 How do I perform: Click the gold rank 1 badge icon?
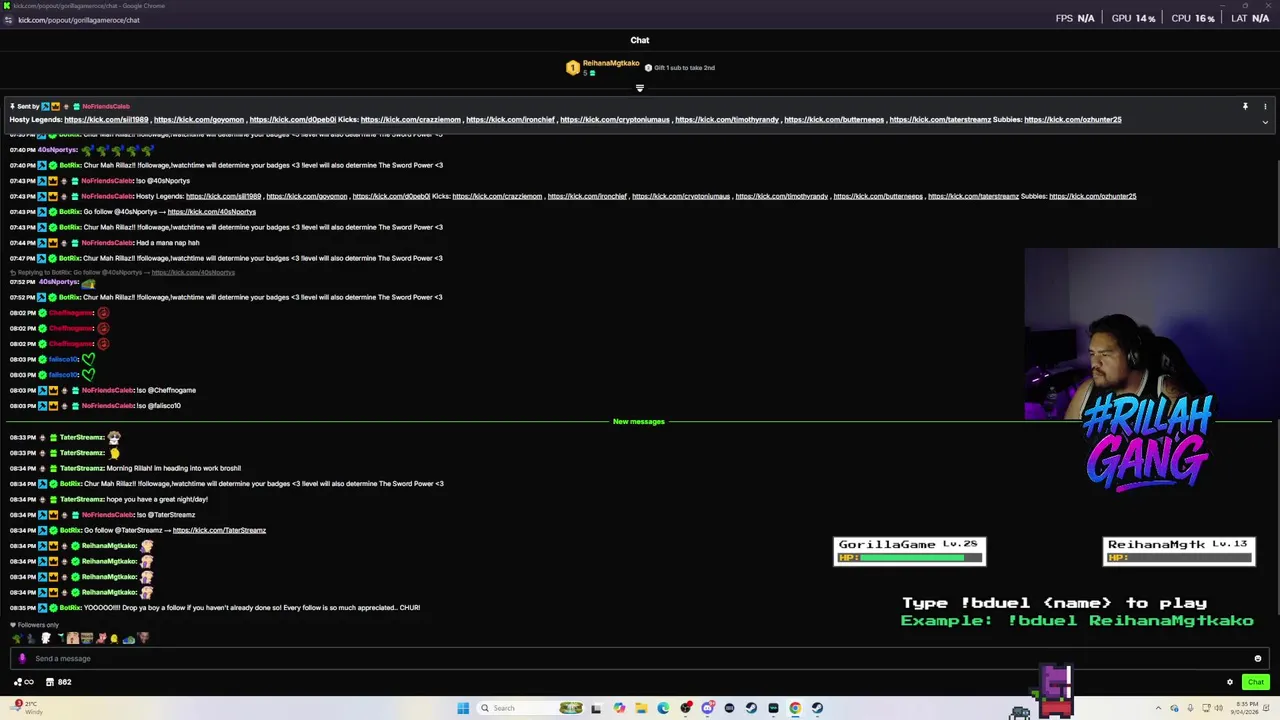click(572, 68)
